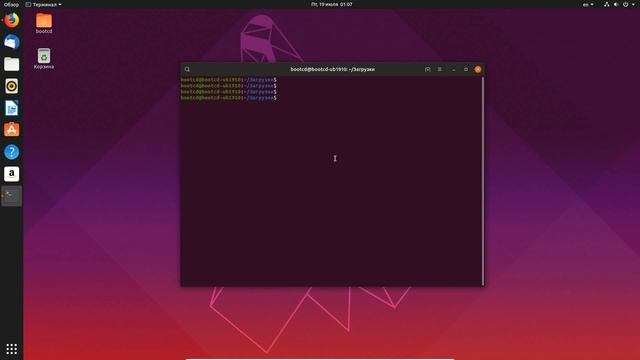Open the clock and calendar panel
Viewport: 640px width, 360px height.
331,4
